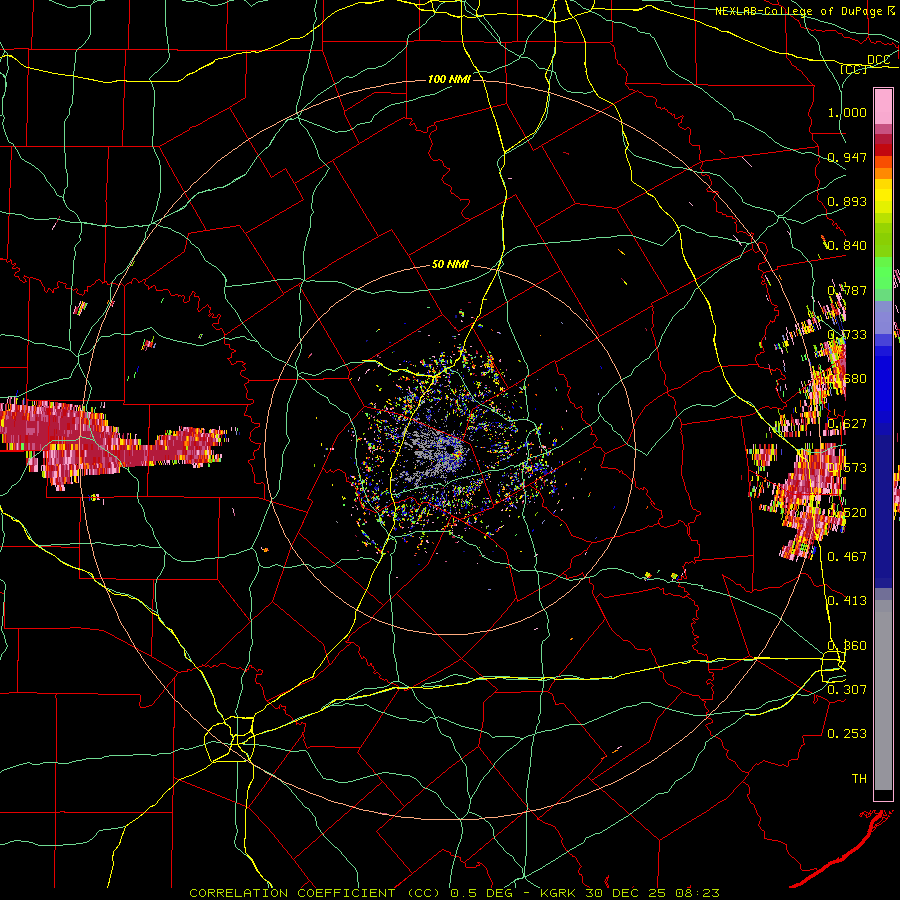Click the "0.5 DEG" elevation text
900x900 pixels.
pyautogui.click(x=481, y=893)
